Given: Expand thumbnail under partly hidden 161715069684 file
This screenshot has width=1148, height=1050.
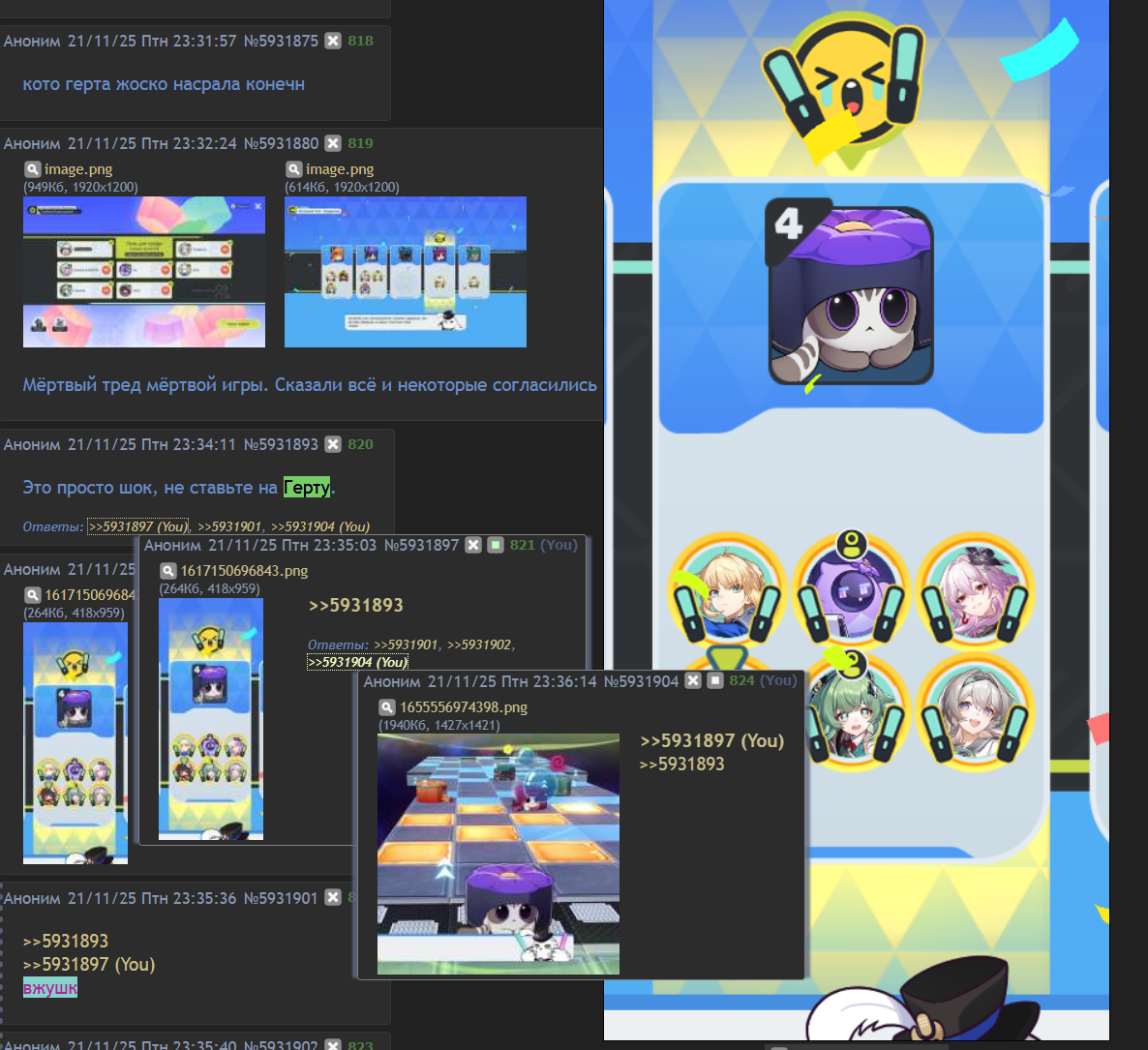Looking at the screenshot, I should (x=76, y=743).
